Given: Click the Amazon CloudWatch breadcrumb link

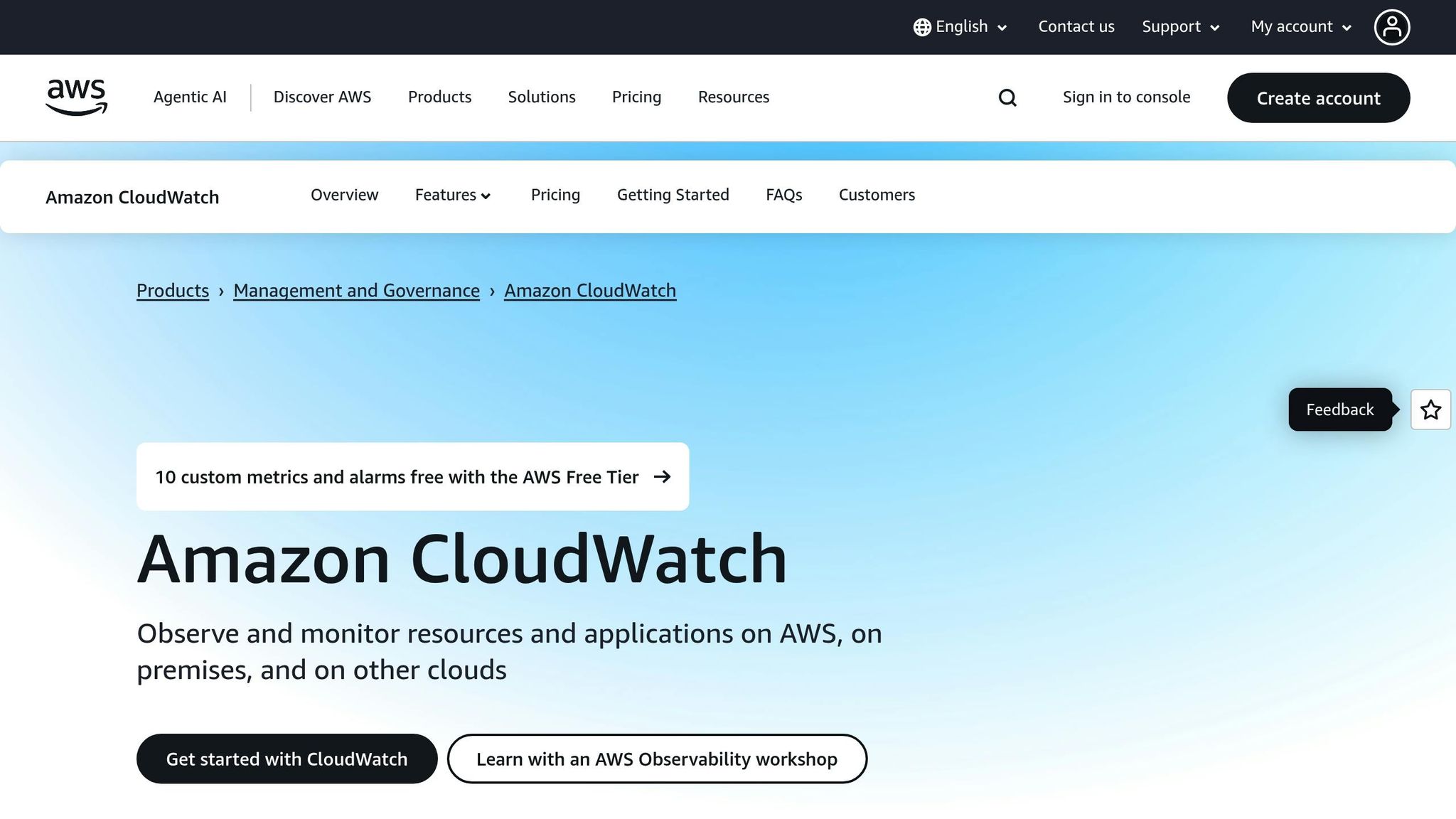Looking at the screenshot, I should point(590,291).
